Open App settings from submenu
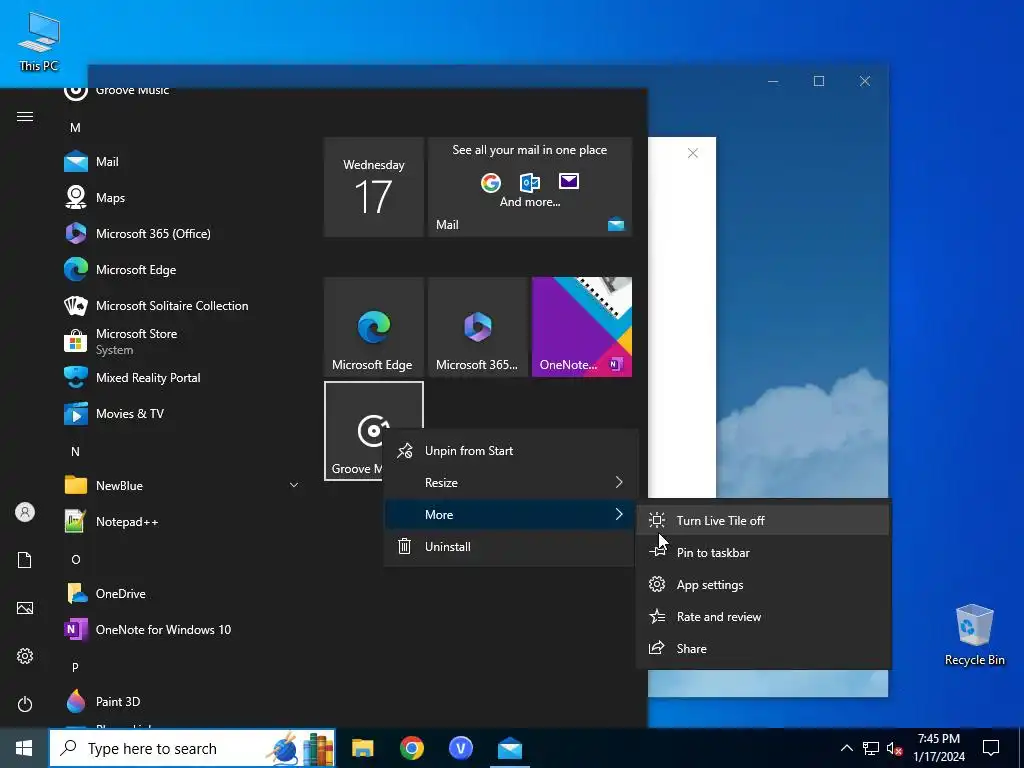This screenshot has width=1024, height=768. tap(763, 584)
